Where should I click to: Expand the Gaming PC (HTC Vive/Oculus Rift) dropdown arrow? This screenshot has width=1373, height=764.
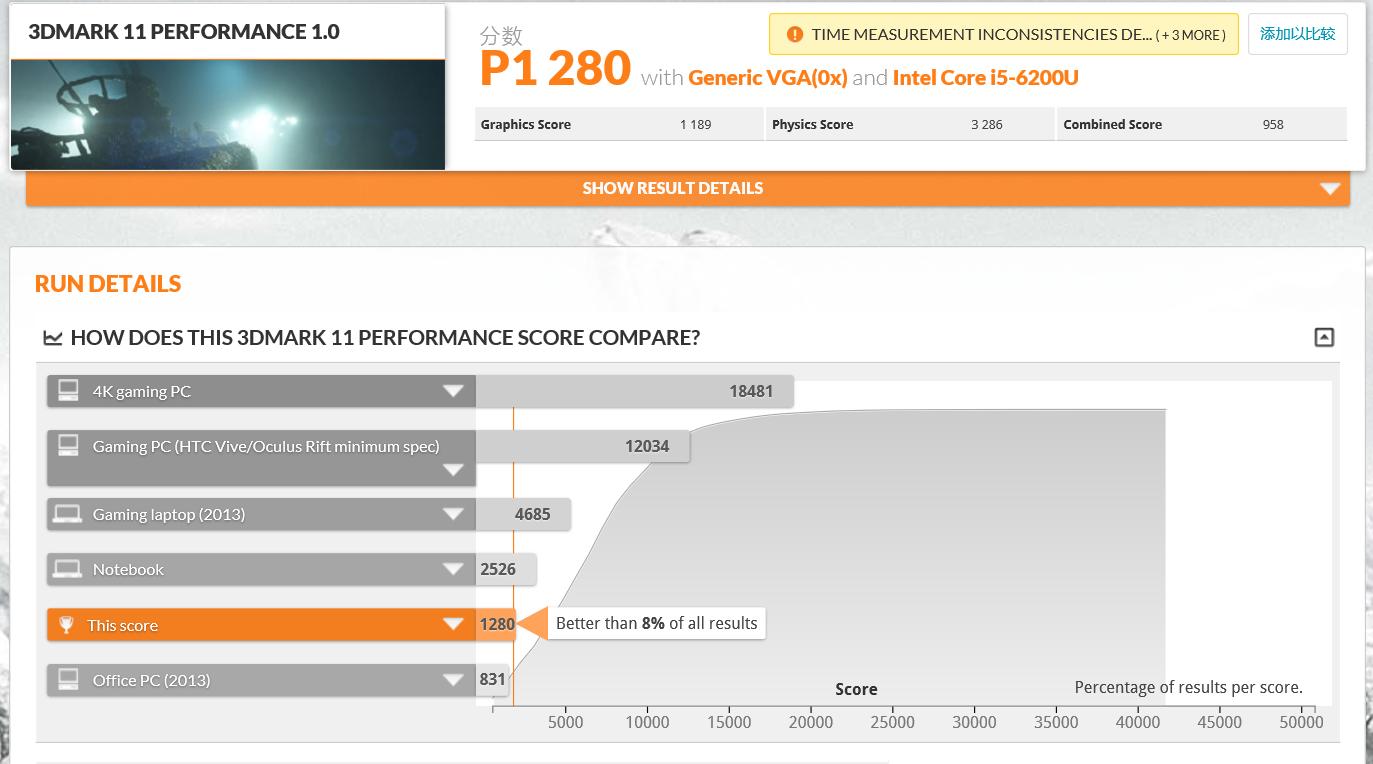coord(454,470)
